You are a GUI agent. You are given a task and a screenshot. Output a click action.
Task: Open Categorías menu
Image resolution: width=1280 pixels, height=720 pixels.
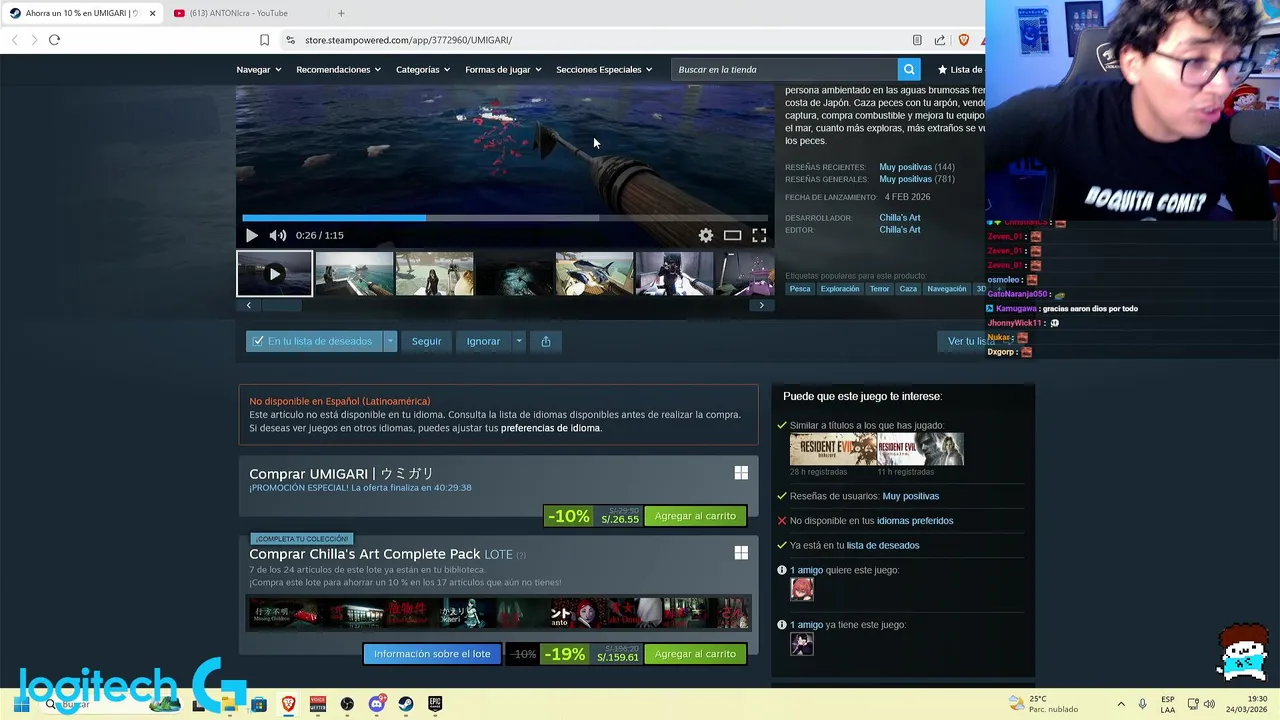(423, 69)
